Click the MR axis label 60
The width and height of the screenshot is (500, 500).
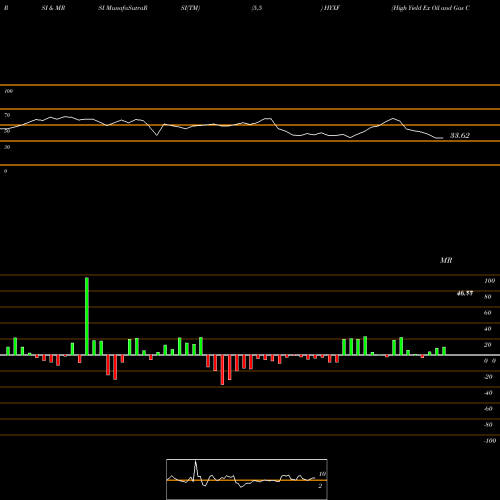[488, 313]
